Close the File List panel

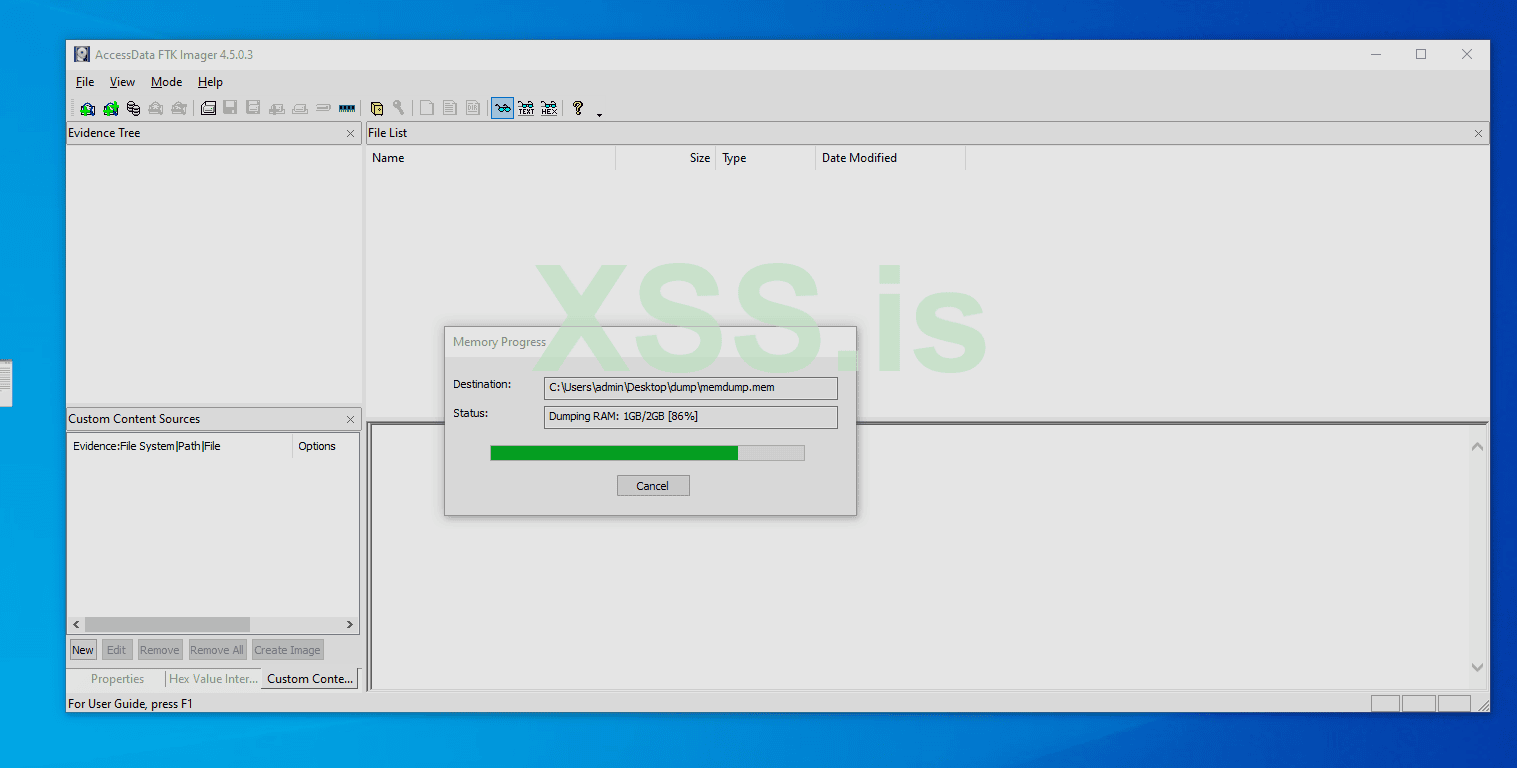click(x=1478, y=133)
